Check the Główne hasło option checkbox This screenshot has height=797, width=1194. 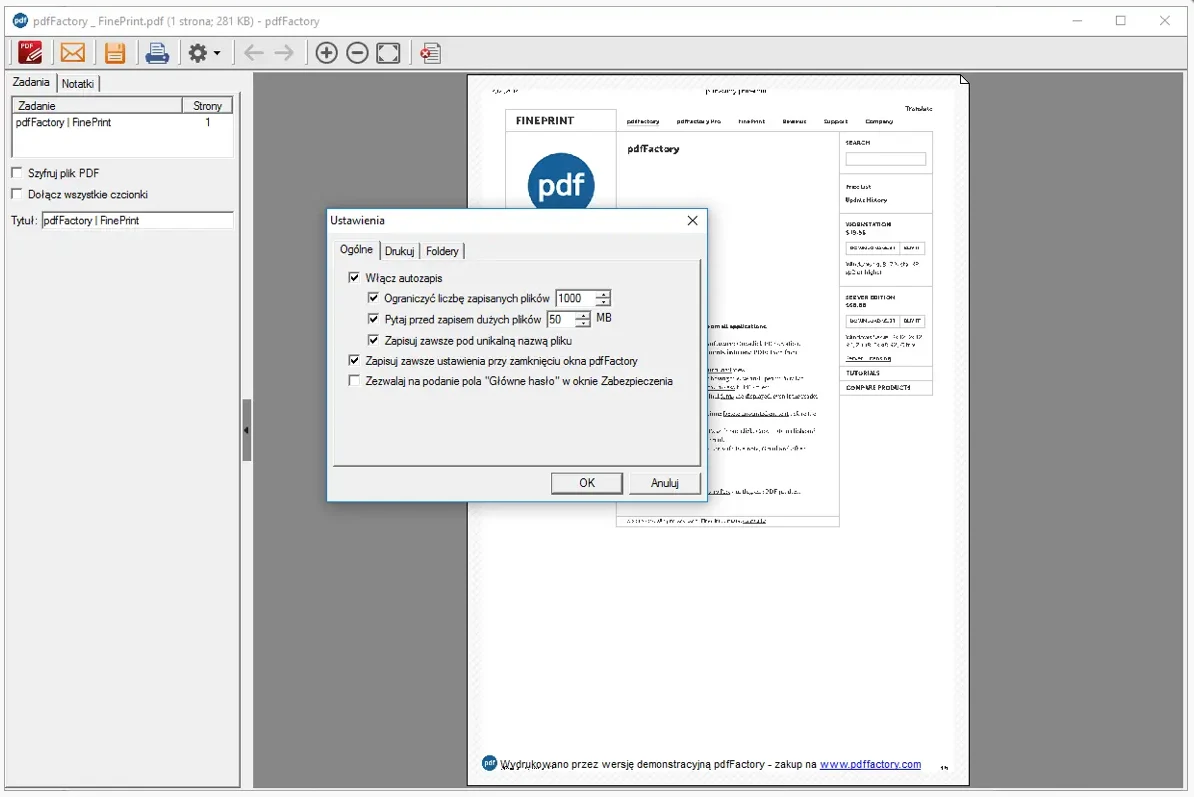[354, 381]
